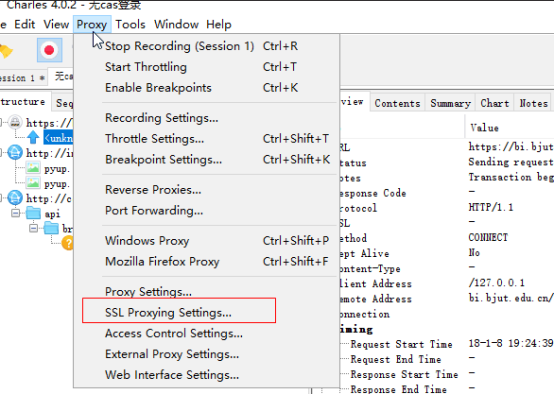Collapse the api folder node

[15, 213]
